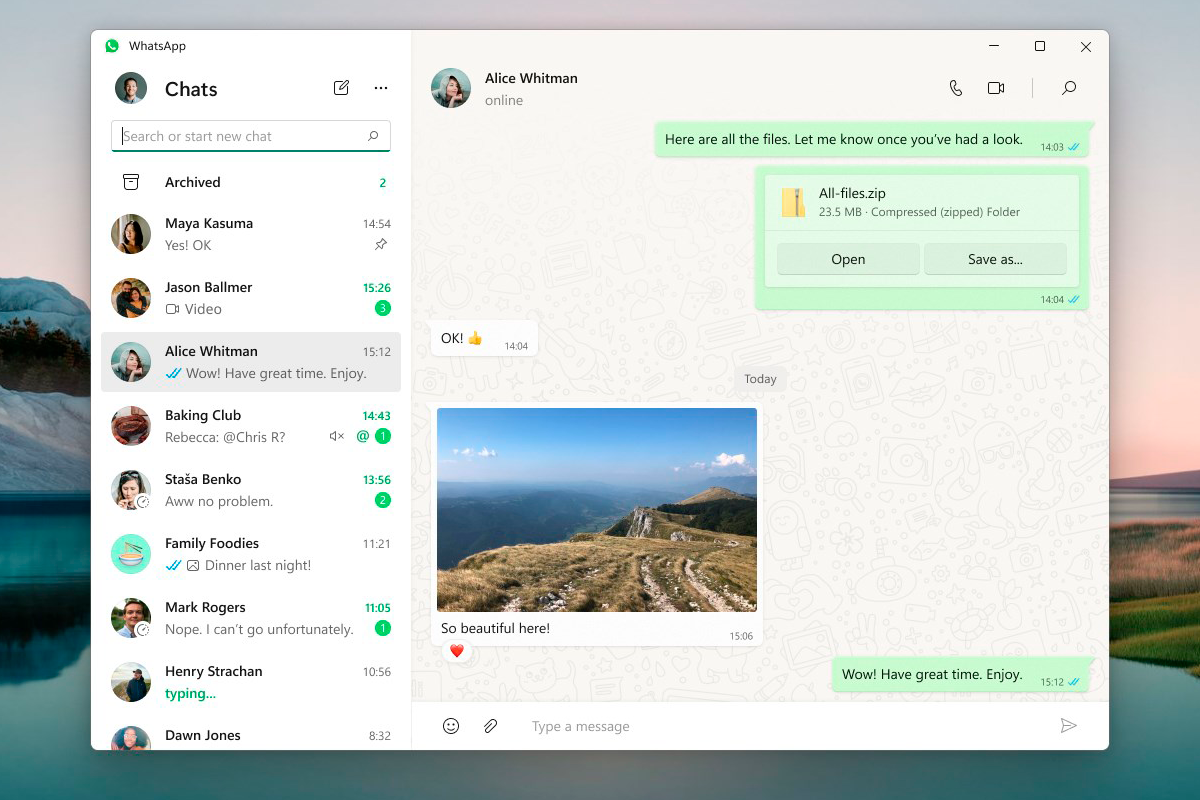Start a new chat with compose icon
This screenshot has width=1200, height=800.
pos(341,88)
